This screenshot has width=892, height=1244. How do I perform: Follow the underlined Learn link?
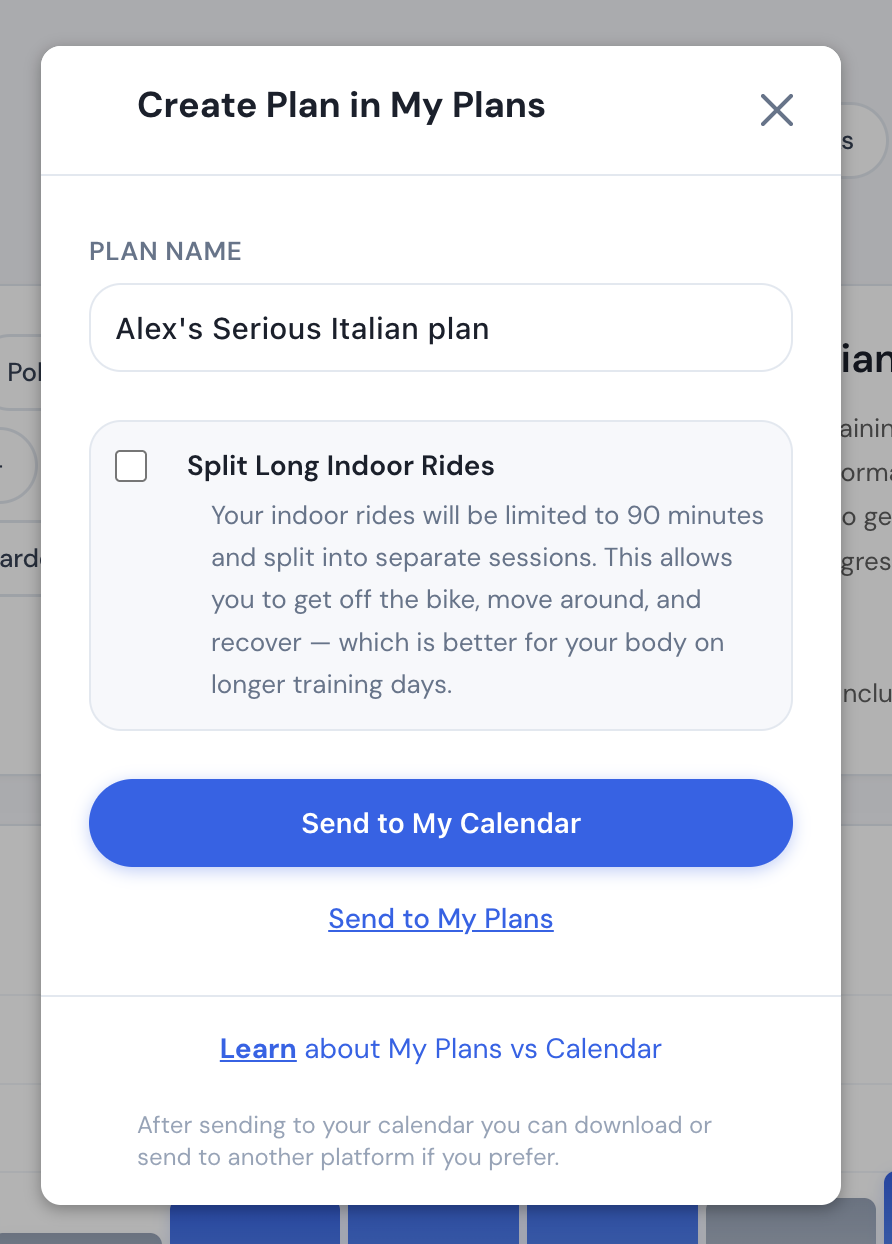(x=258, y=1049)
